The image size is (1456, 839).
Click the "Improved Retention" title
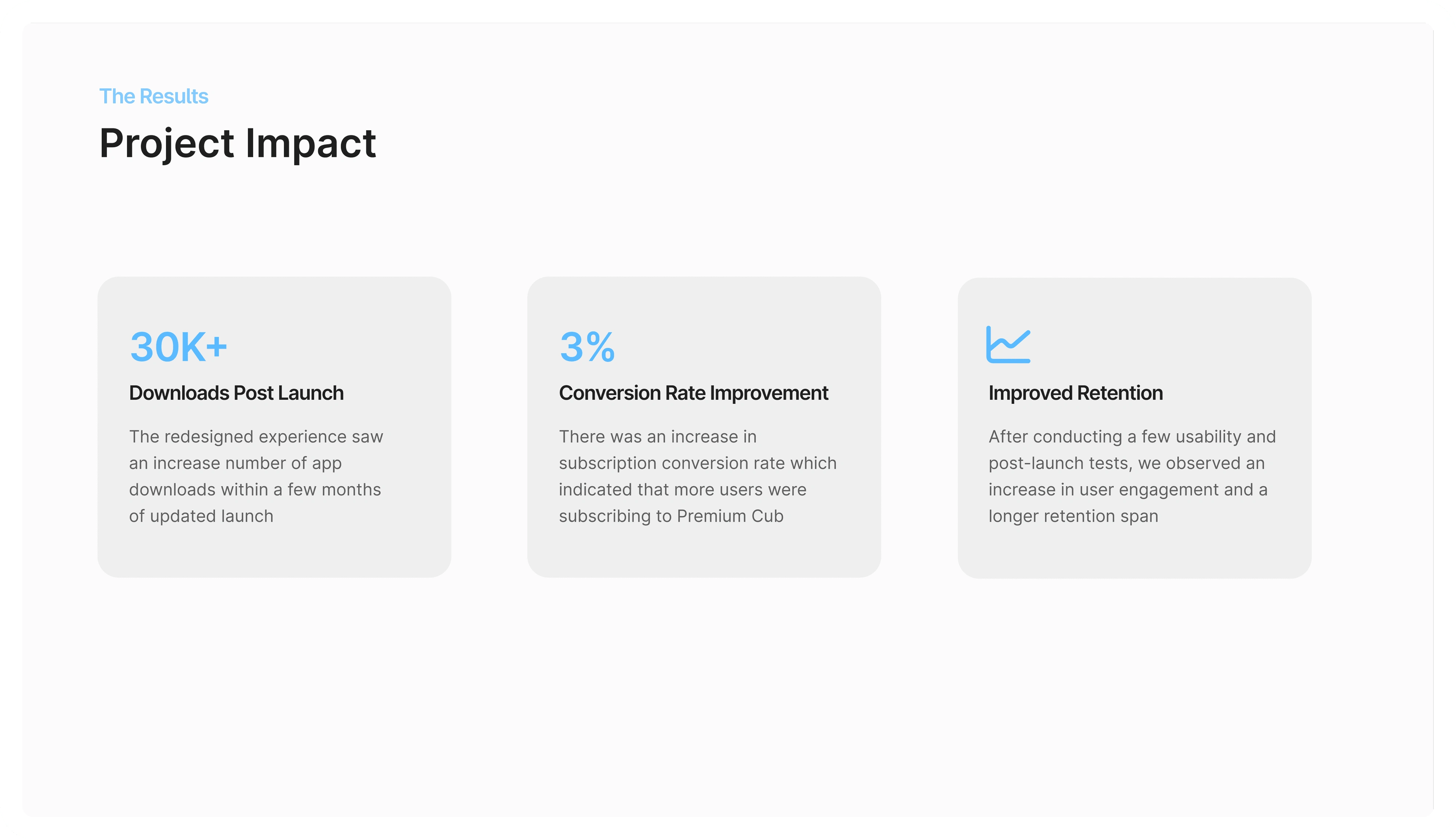(1075, 393)
